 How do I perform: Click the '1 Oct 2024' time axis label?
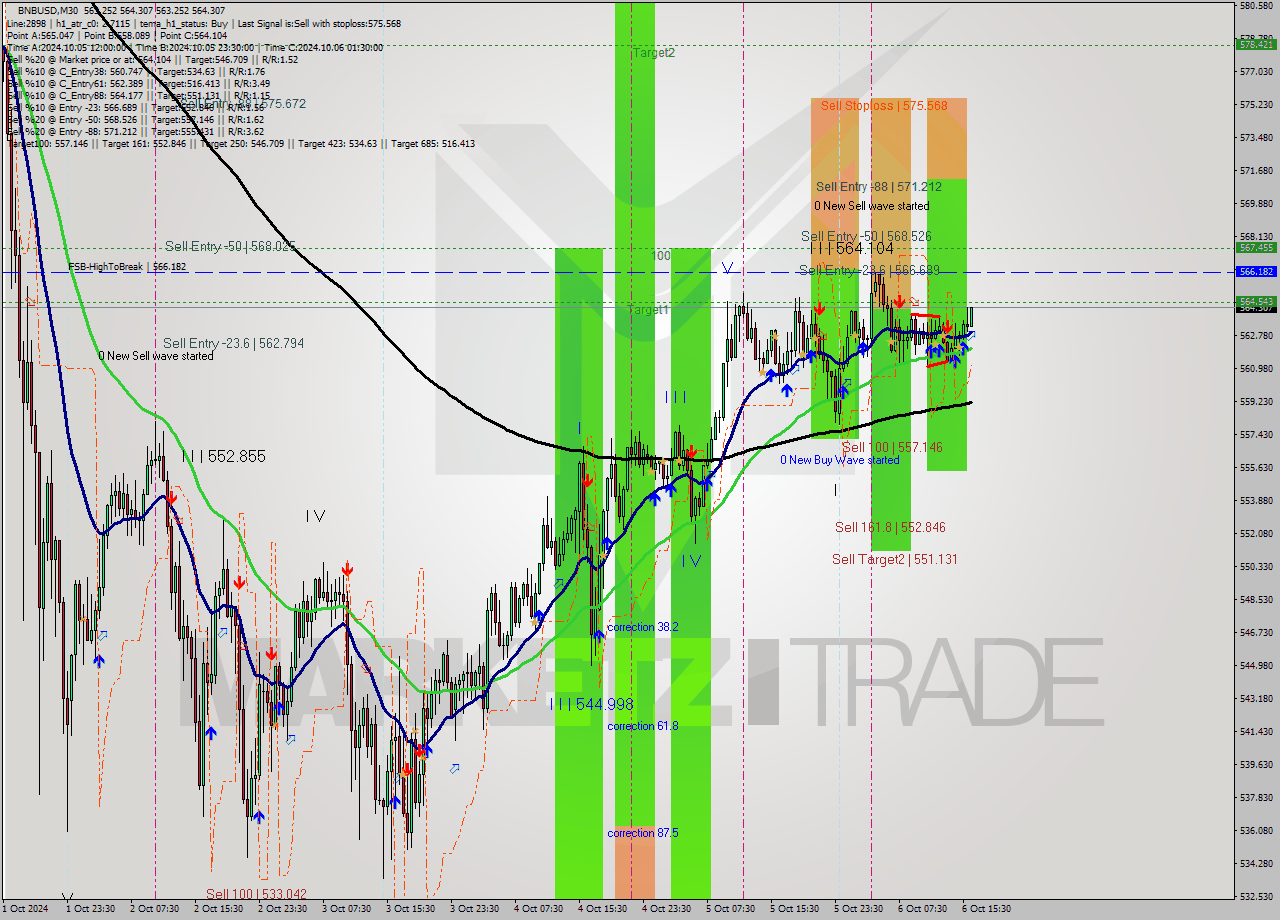(24, 909)
